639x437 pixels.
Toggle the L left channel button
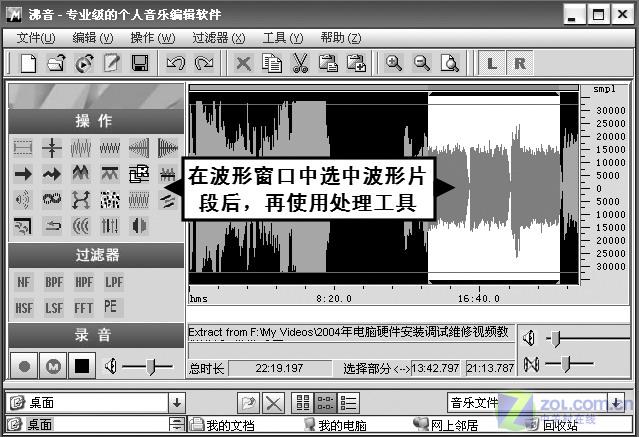coord(492,63)
